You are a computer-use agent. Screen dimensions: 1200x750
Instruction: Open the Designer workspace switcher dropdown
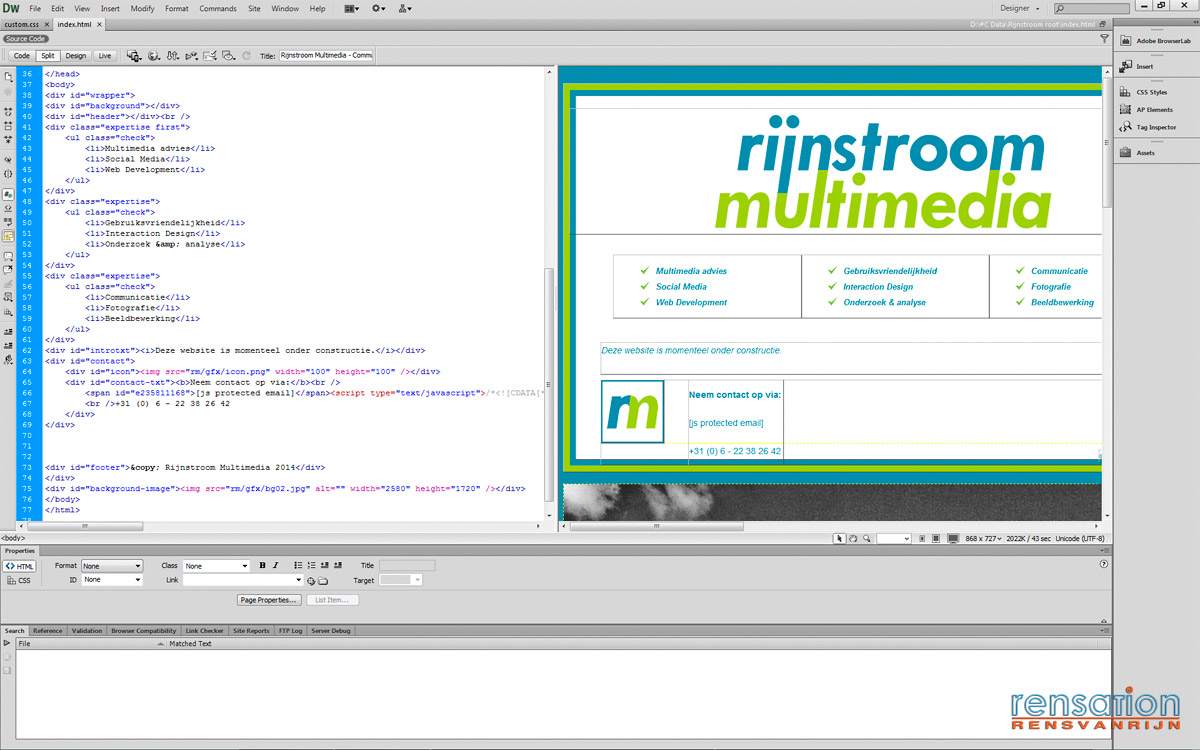tap(1020, 8)
